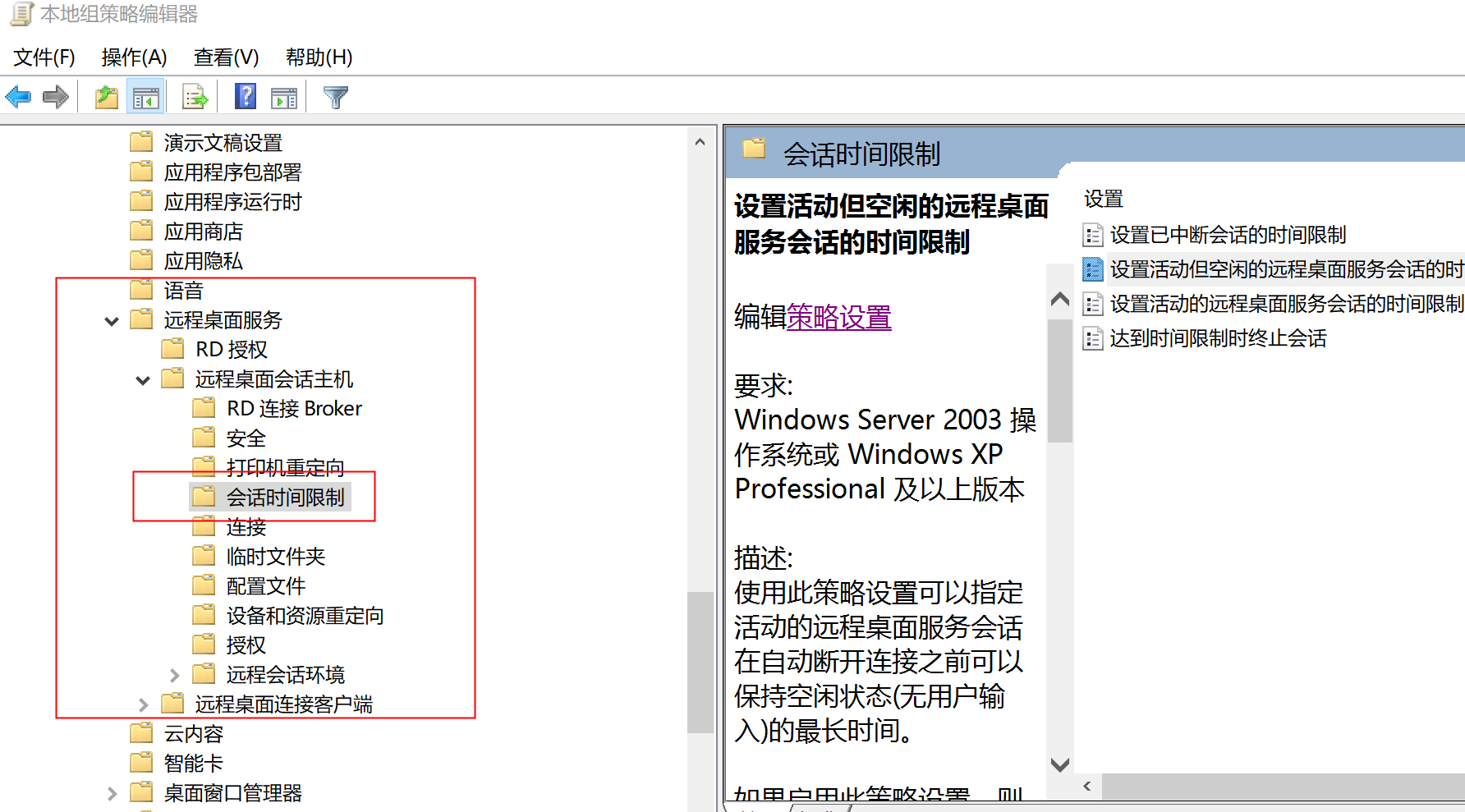Click the policy icon of 设置活动的远程桌面服务会话的时间限制
The width and height of the screenshot is (1465, 812).
(x=1092, y=305)
